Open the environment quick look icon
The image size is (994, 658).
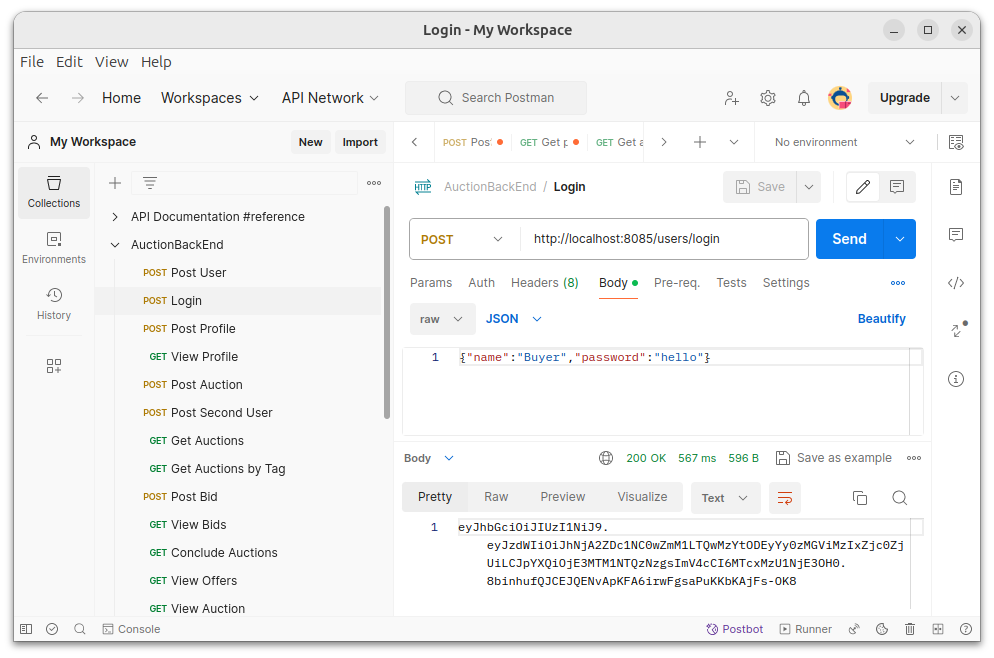pyautogui.click(x=956, y=142)
